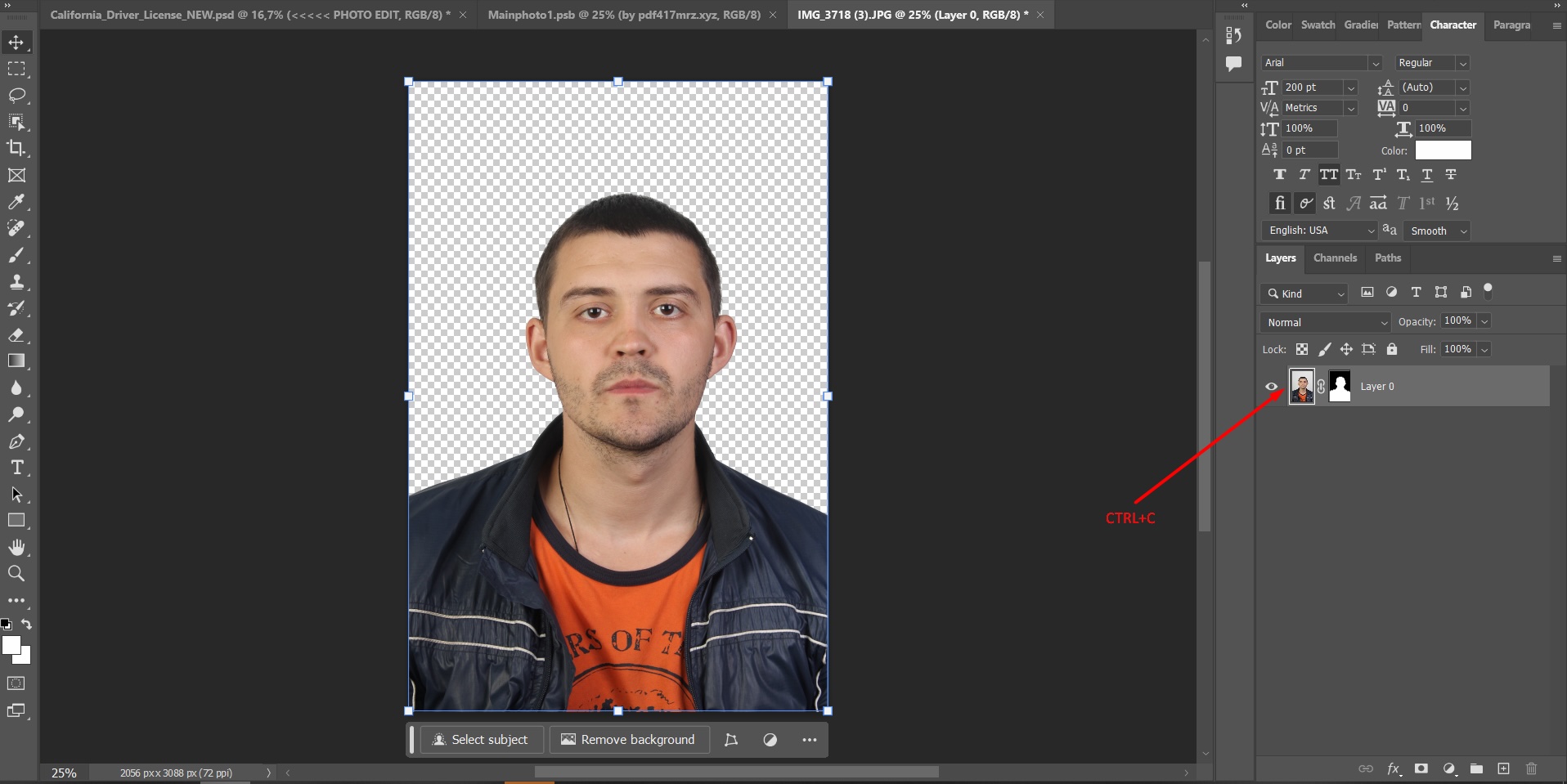
Task: Activate the Eyedropper tool
Action: pyautogui.click(x=16, y=202)
